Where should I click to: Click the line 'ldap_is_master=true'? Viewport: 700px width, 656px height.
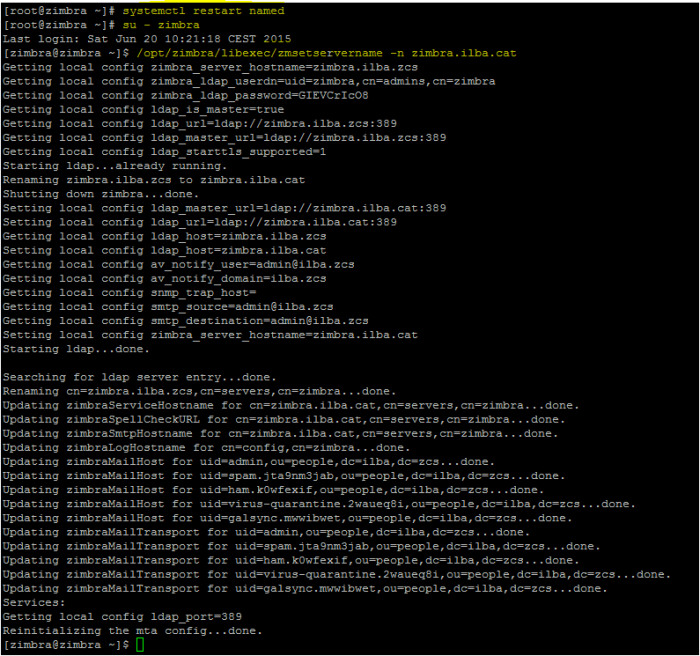click(143, 109)
